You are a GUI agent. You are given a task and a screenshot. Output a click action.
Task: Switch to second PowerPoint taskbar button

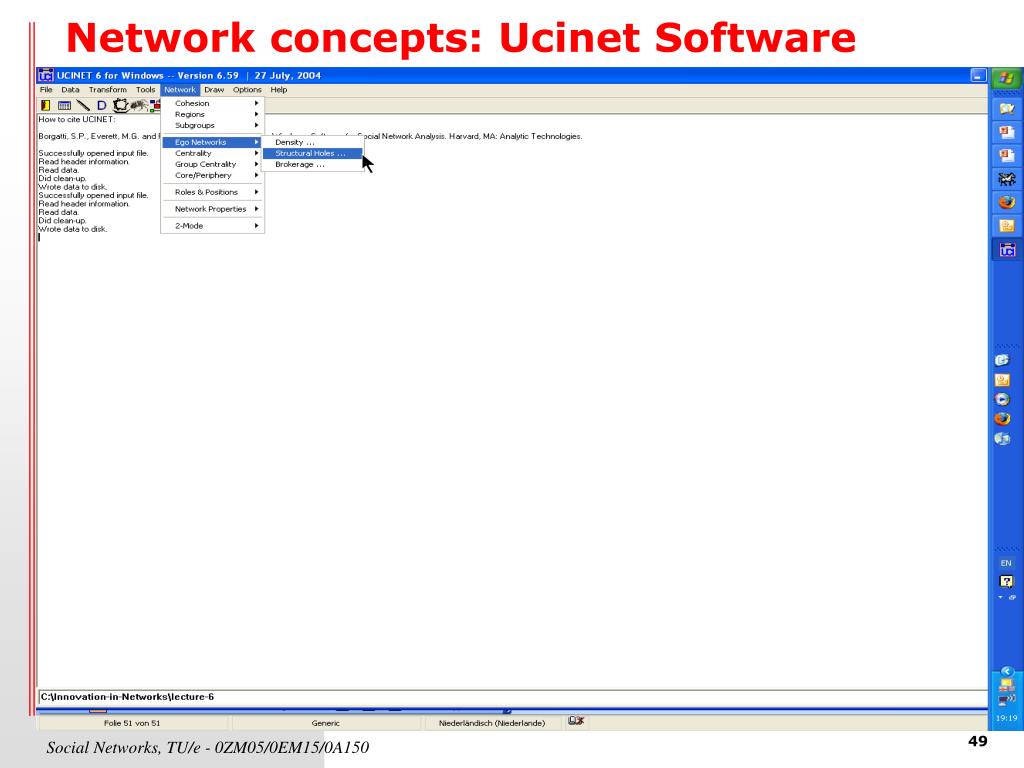coord(1007,155)
